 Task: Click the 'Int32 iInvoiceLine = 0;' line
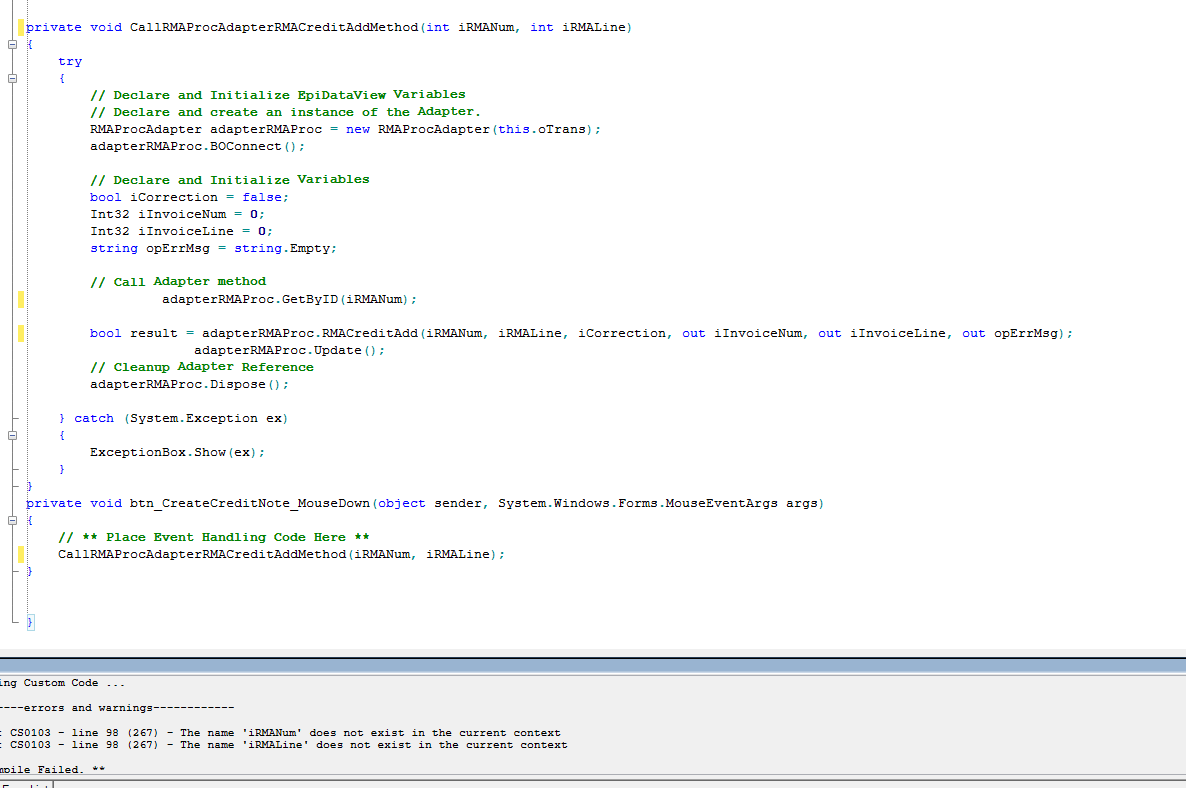[182, 231]
